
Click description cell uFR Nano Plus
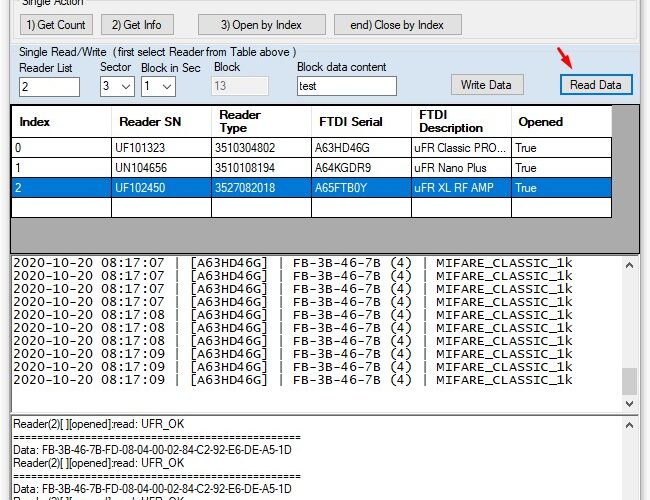tap(461, 168)
